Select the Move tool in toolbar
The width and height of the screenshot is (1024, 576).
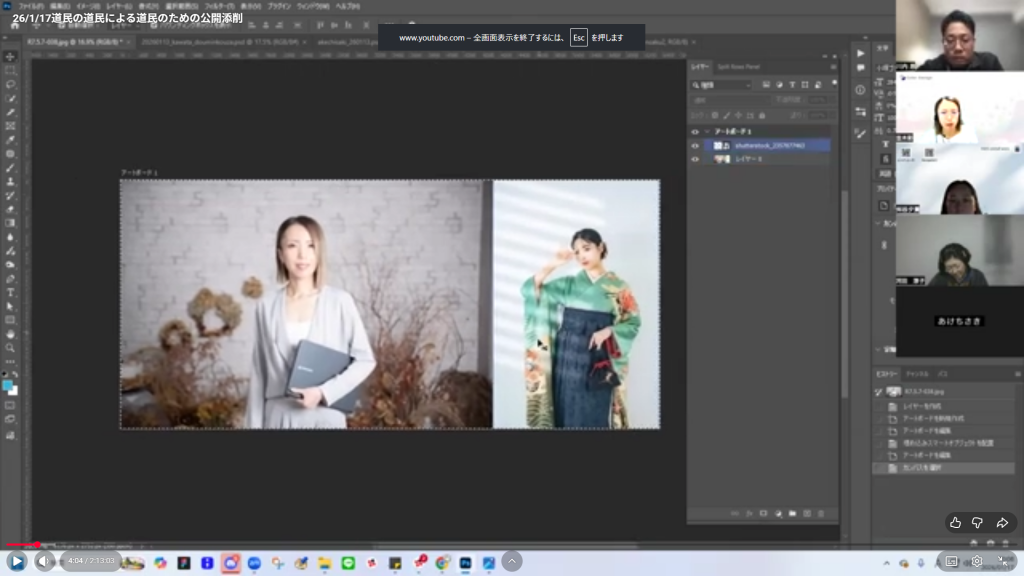click(x=11, y=57)
